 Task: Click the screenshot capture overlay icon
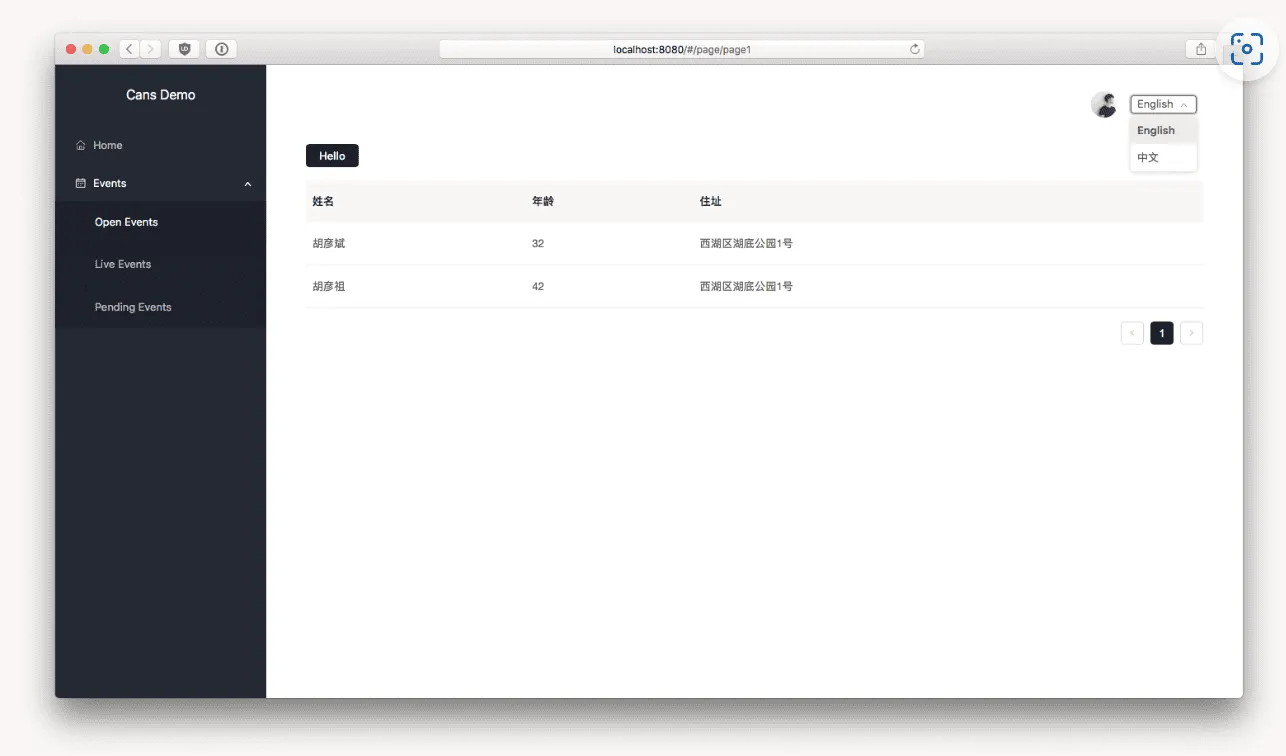(1246, 49)
